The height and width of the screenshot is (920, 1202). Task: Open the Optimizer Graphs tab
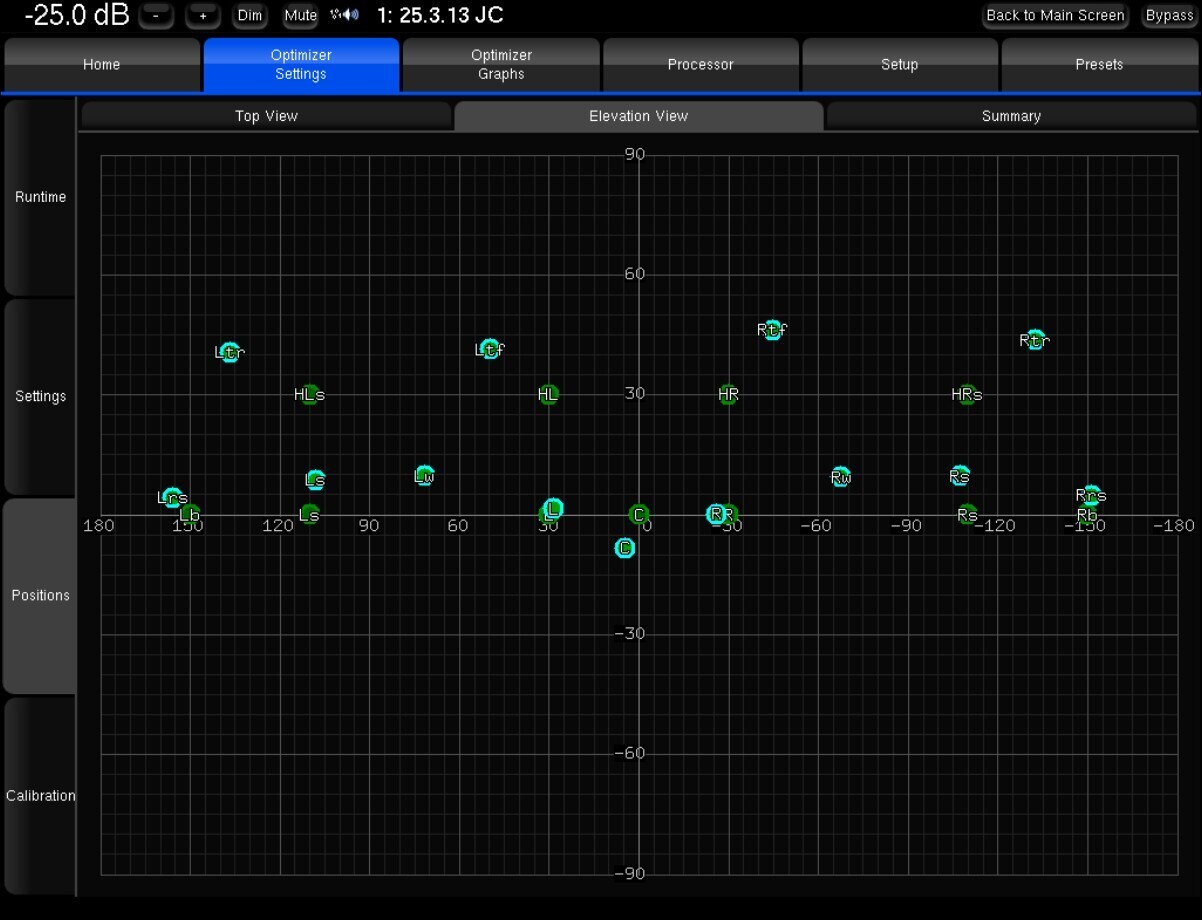[501, 65]
